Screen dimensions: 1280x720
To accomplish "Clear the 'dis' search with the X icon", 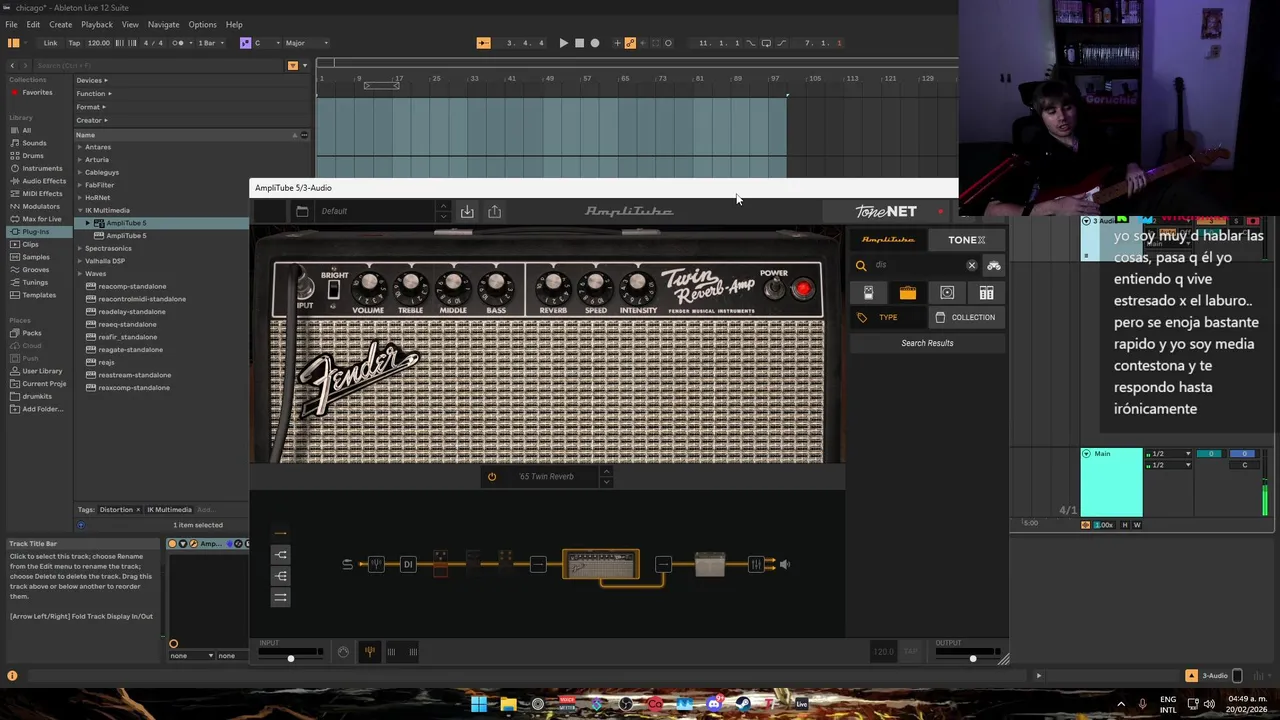I will coord(971,265).
